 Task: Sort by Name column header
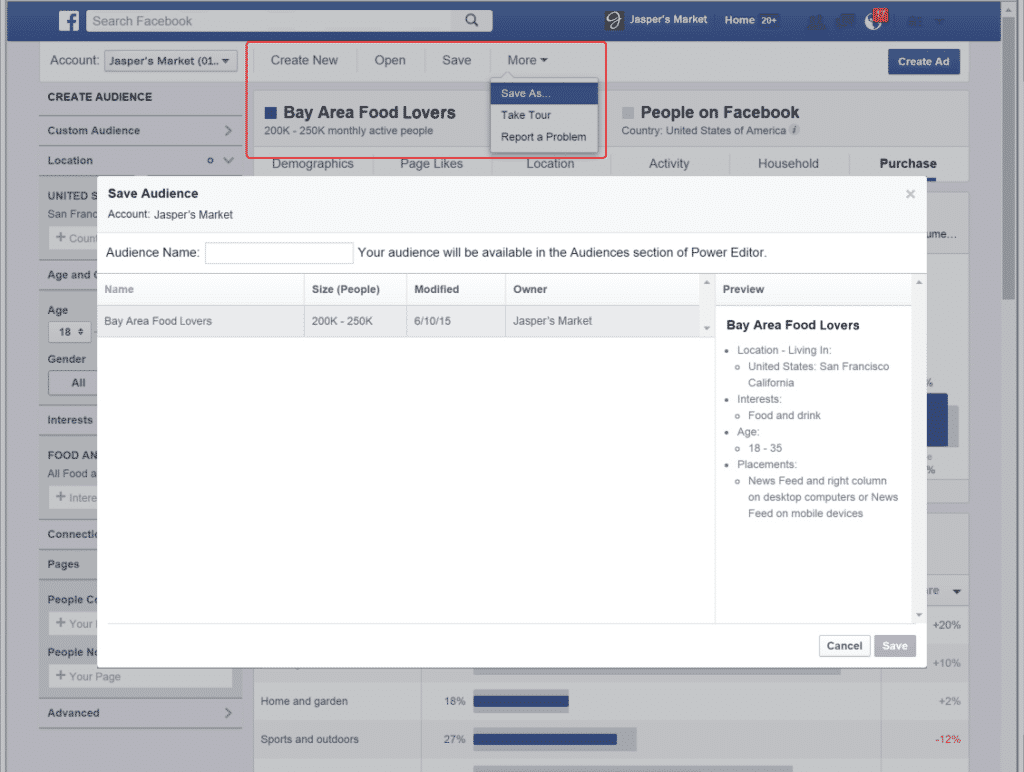click(x=200, y=289)
